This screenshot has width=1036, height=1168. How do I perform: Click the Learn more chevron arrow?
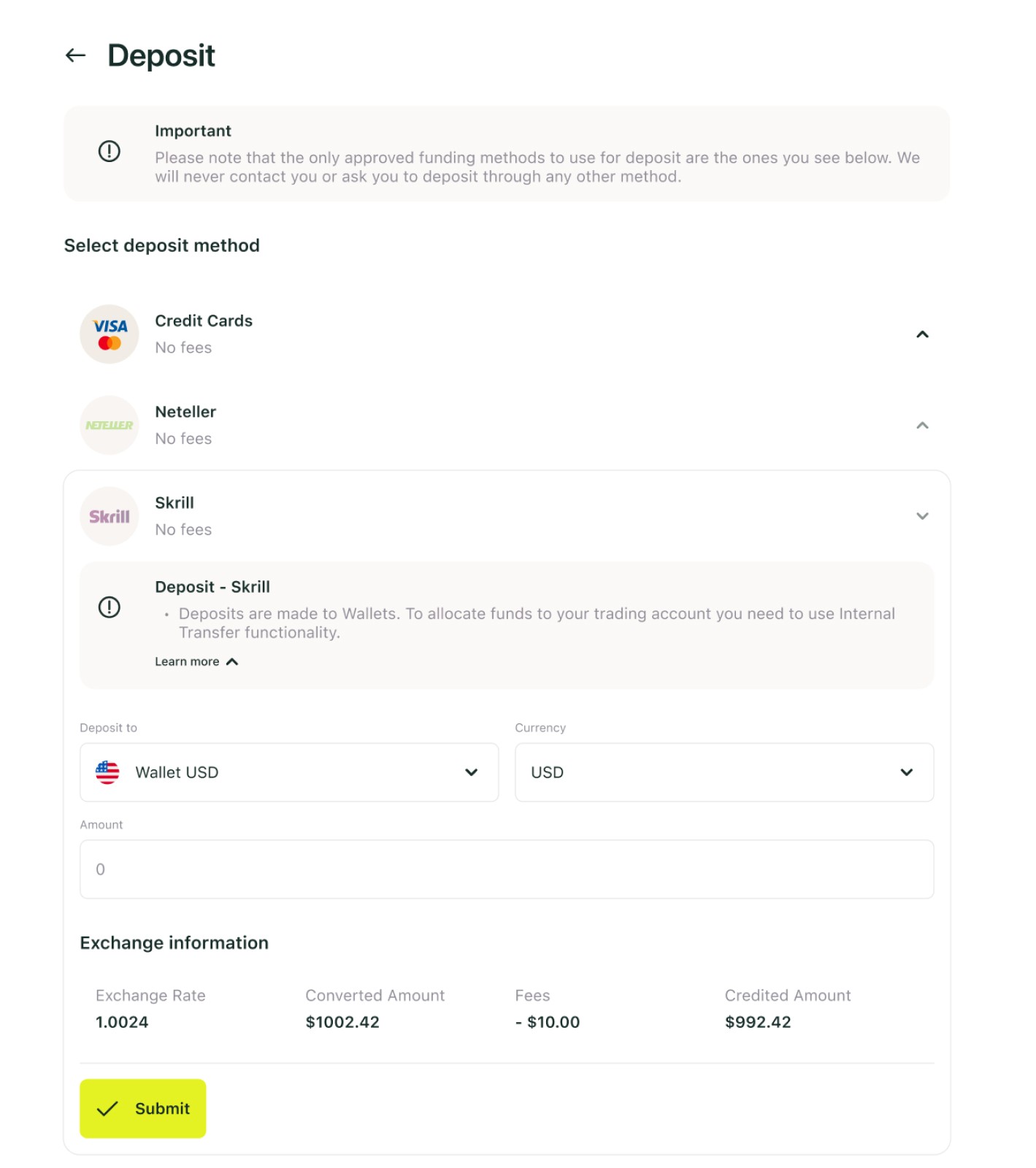232,661
